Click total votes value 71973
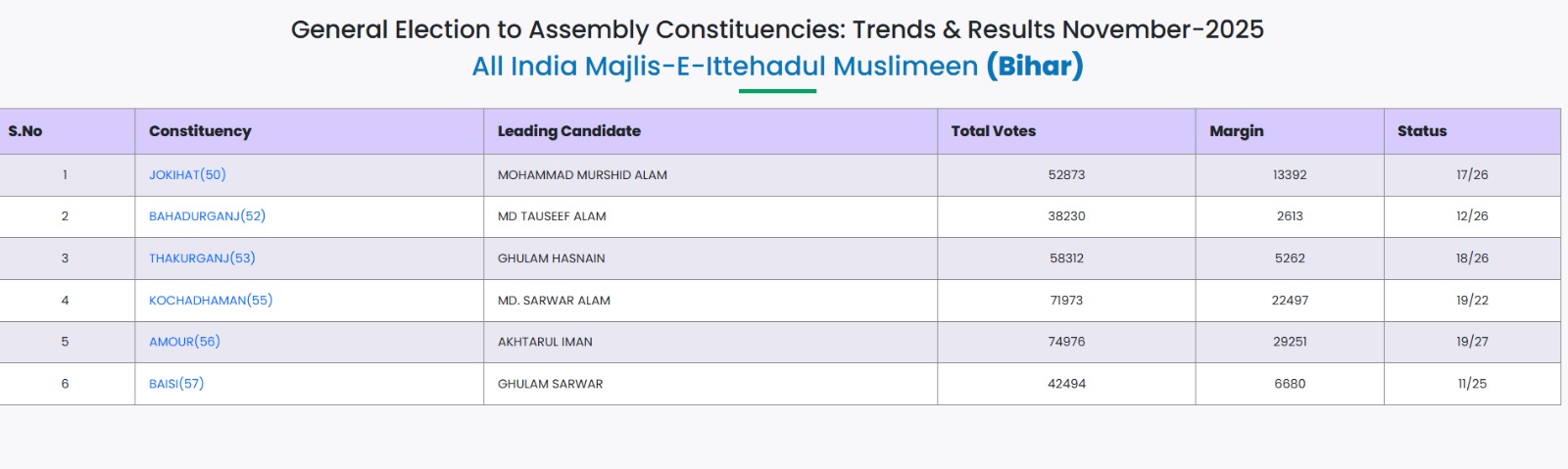Viewport: 1568px width, 469px height. [1066, 301]
